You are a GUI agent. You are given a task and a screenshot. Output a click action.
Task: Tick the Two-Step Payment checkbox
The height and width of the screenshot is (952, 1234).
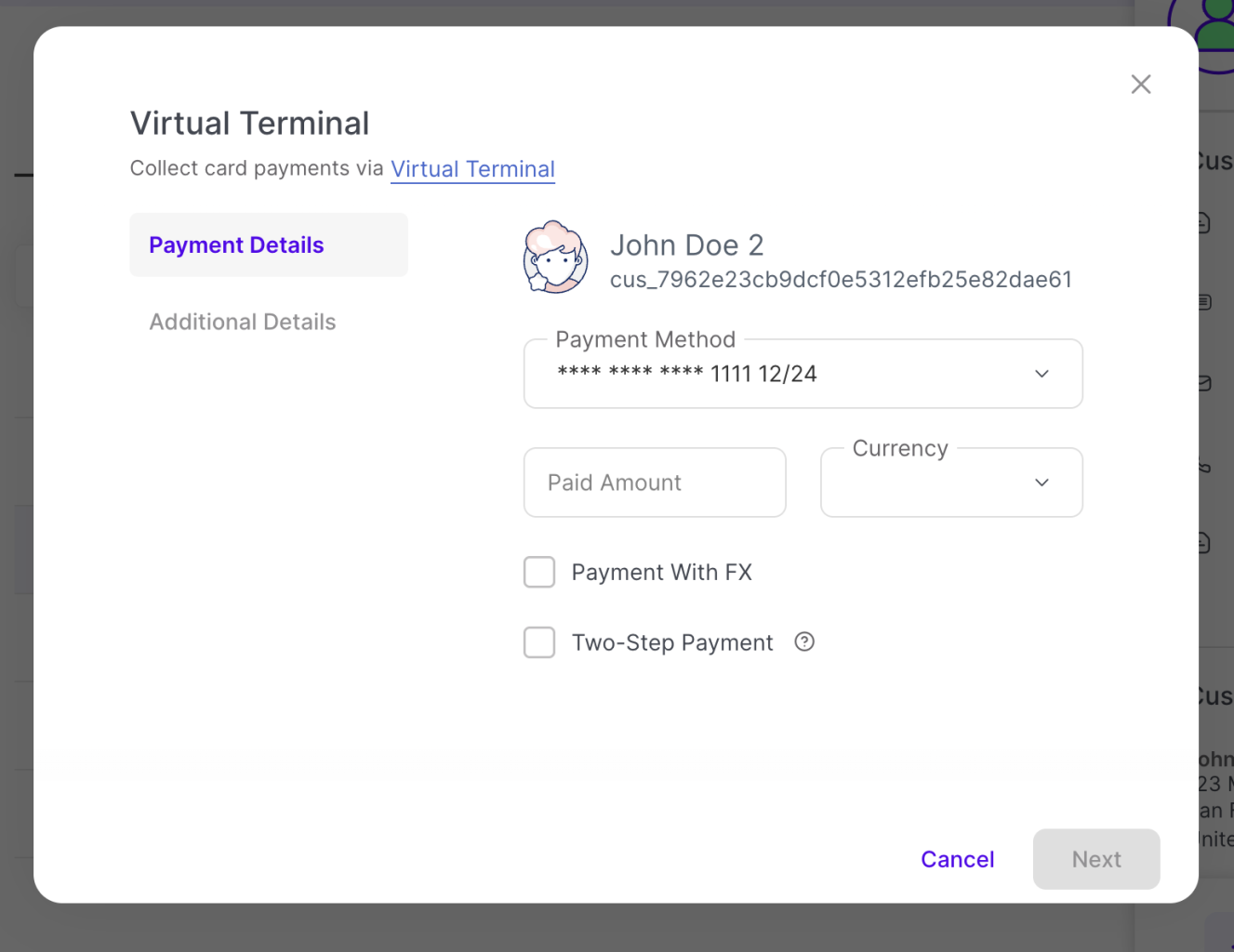pos(539,642)
